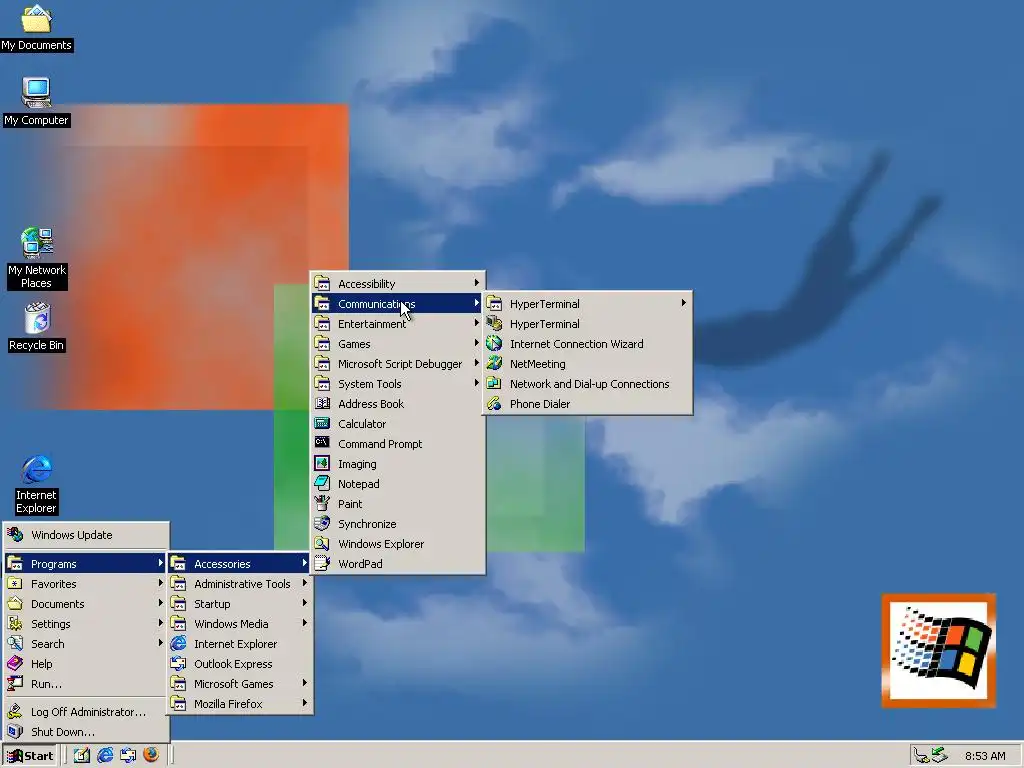Viewport: 1024px width, 768px height.
Task: Click the system tray clock
Action: click(985, 756)
